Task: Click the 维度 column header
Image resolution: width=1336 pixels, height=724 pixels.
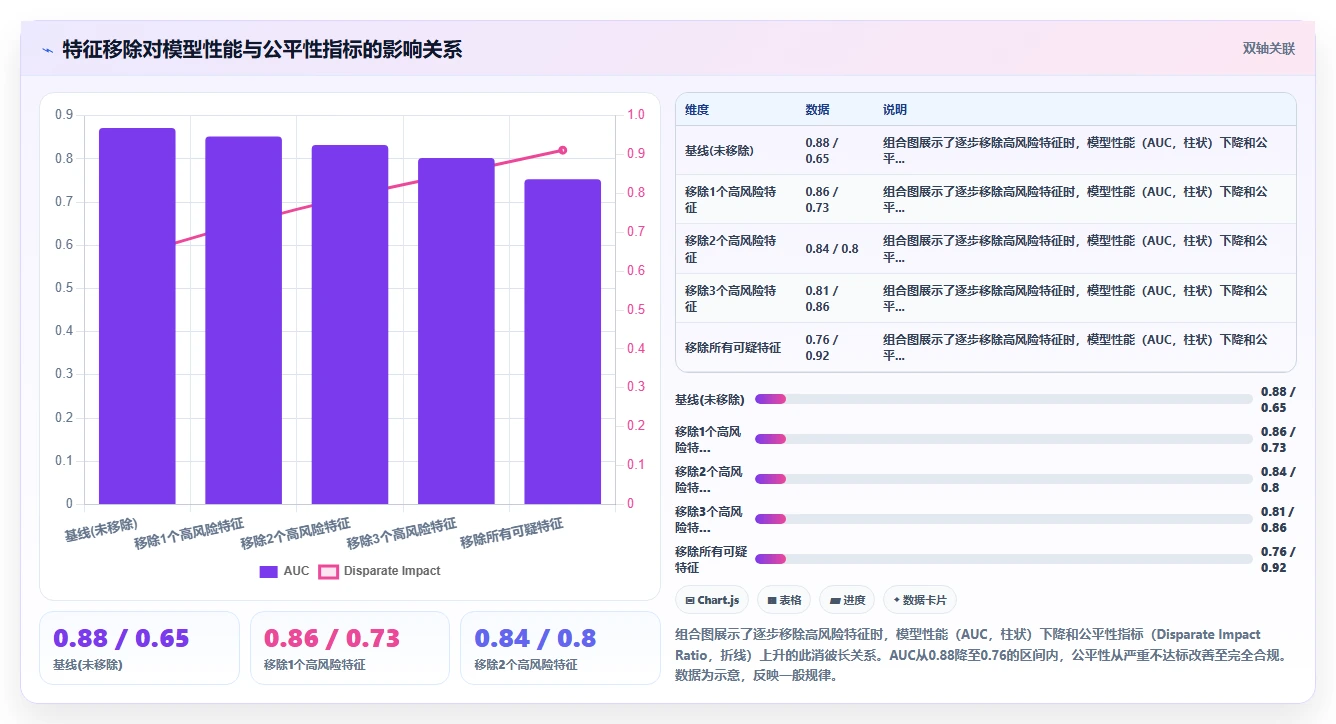Action: 697,110
